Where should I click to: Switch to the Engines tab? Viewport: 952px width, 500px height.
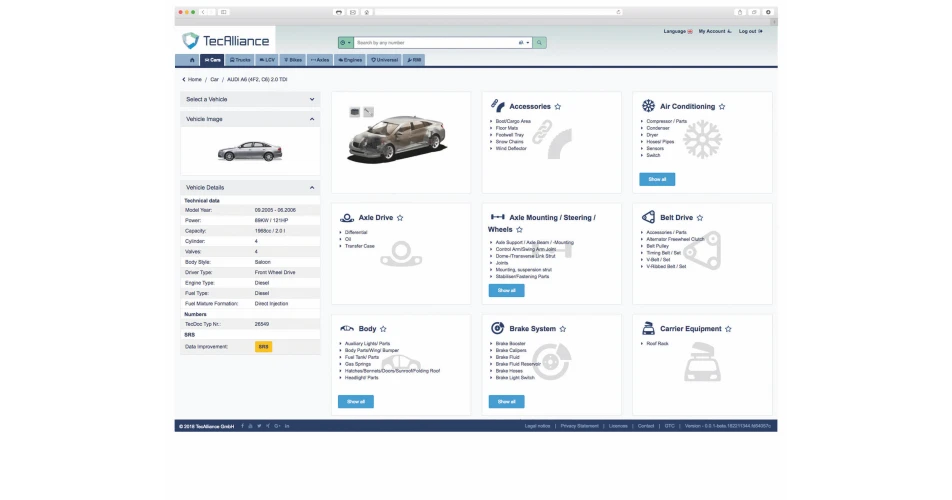coord(350,60)
